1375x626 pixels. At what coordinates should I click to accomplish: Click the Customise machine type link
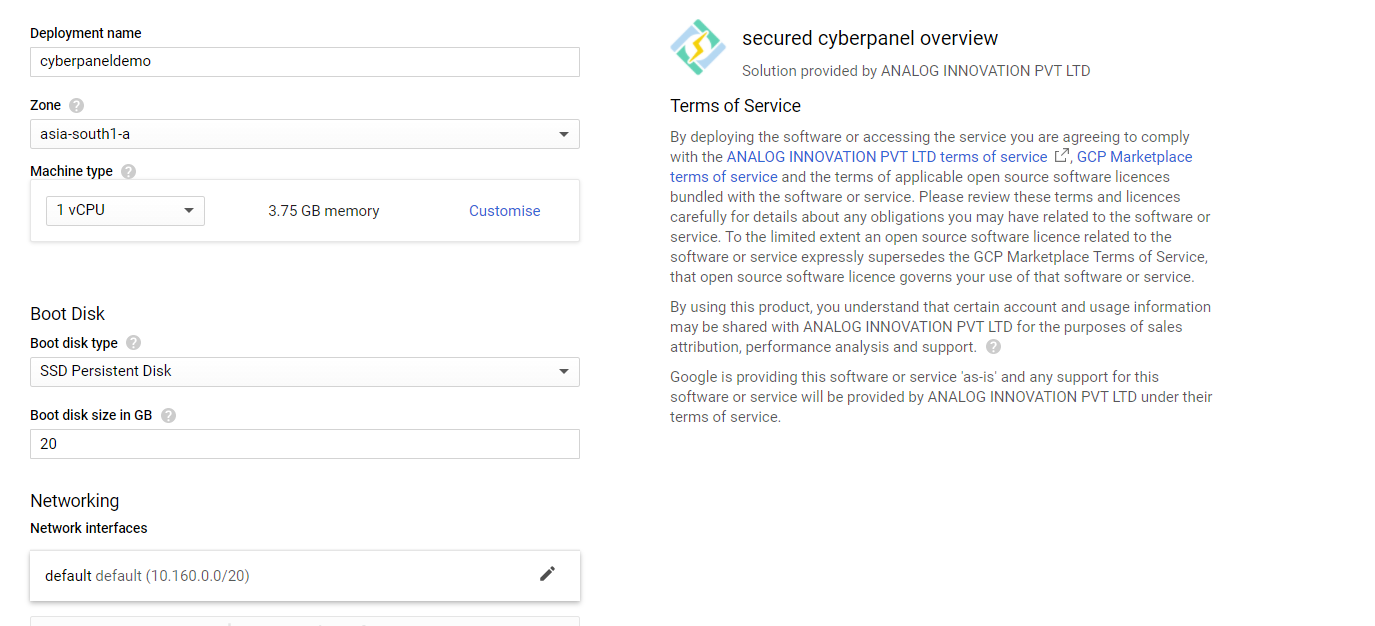[505, 211]
